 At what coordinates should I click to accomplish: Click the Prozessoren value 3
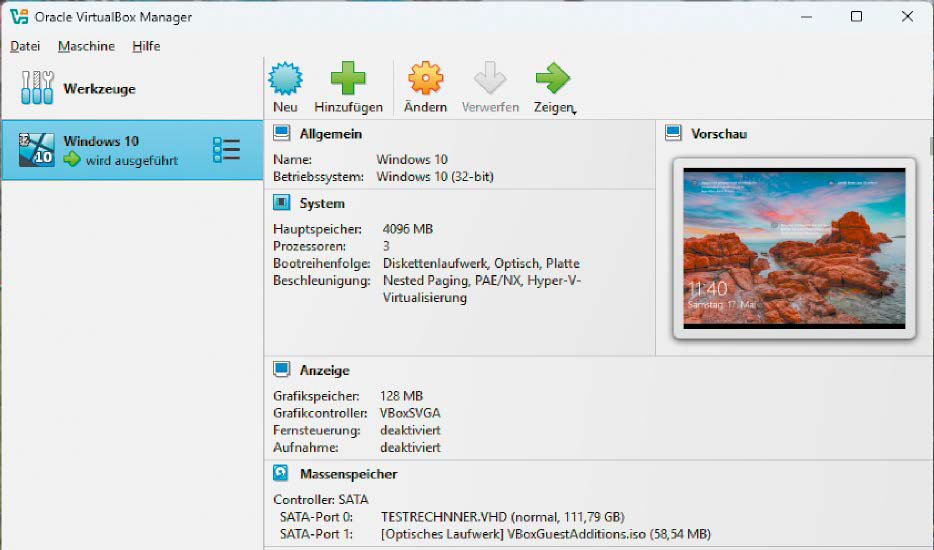(x=386, y=246)
